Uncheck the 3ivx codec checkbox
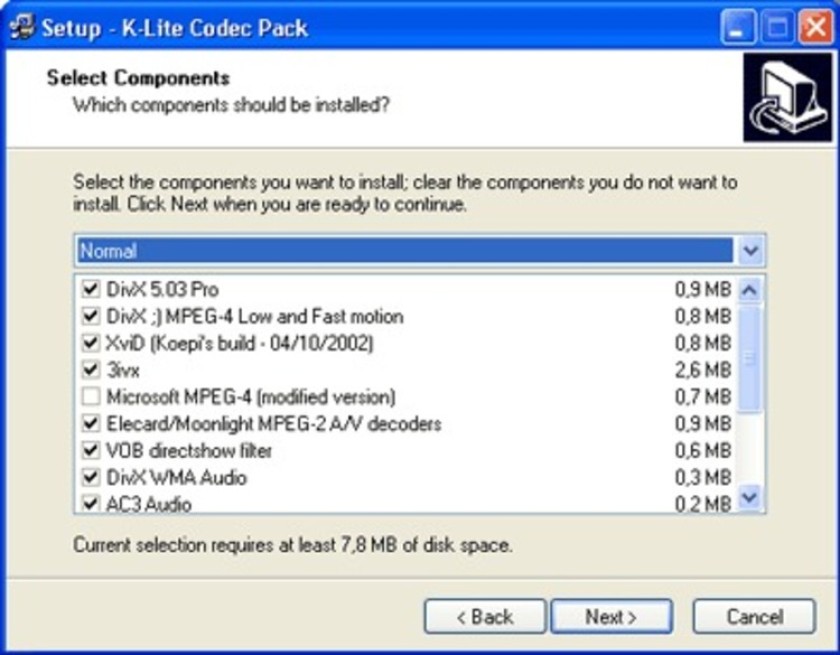Viewport: 840px width, 655px height. [x=91, y=370]
